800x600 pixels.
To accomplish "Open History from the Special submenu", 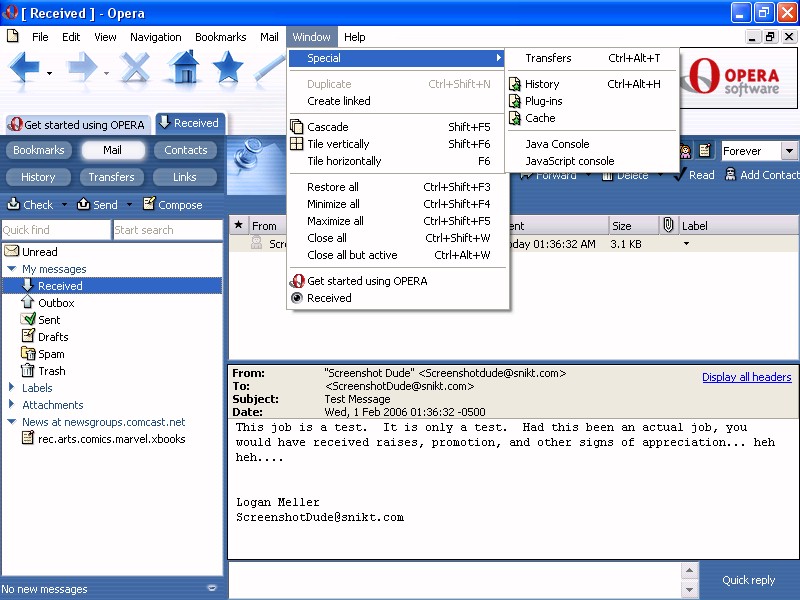I will coord(542,84).
